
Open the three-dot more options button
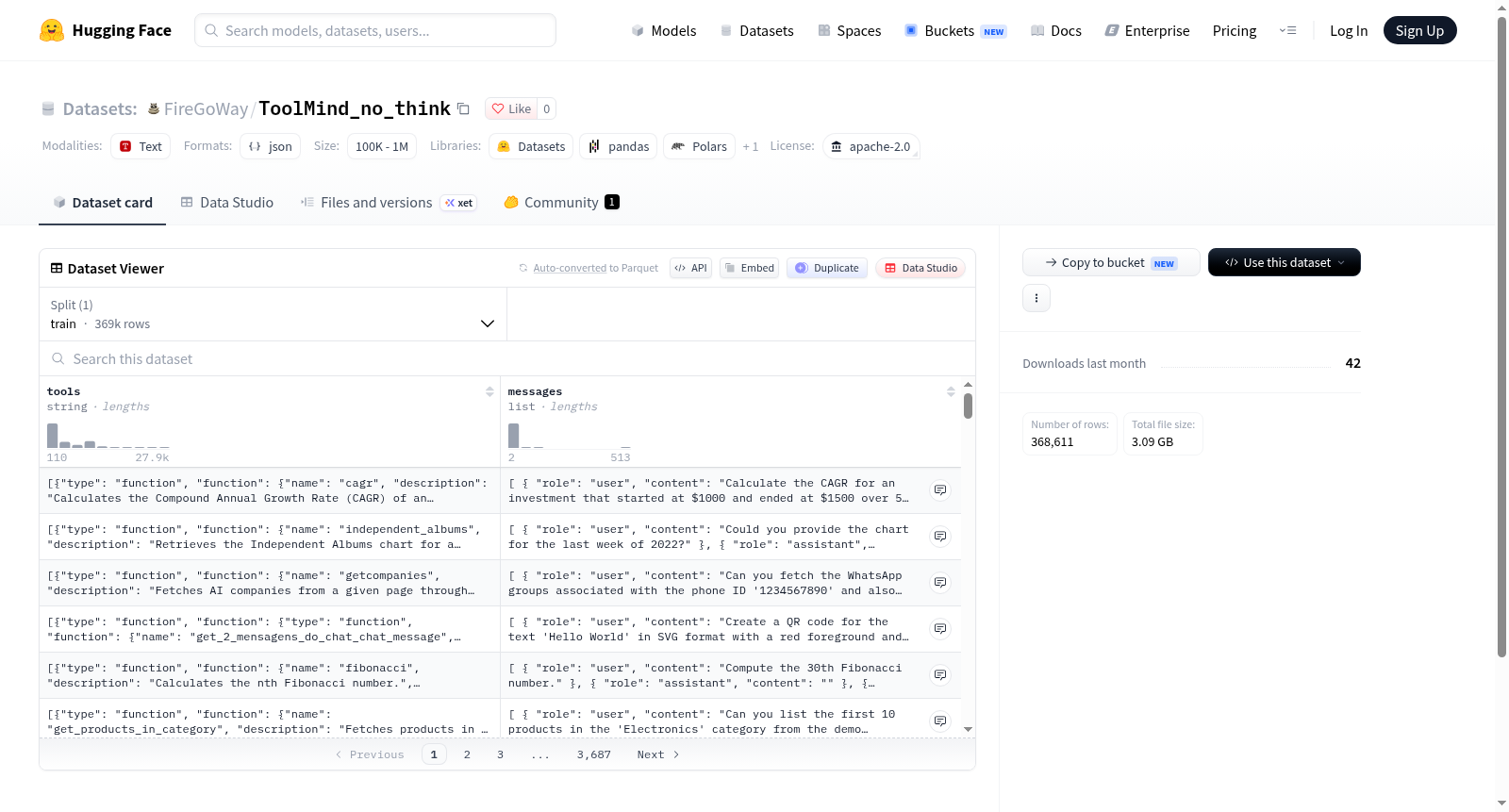point(1036,298)
